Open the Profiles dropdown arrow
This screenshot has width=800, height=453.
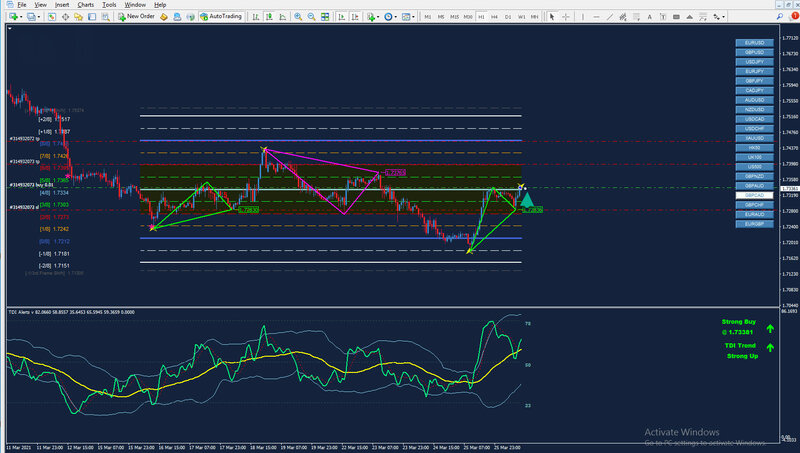pos(39,17)
